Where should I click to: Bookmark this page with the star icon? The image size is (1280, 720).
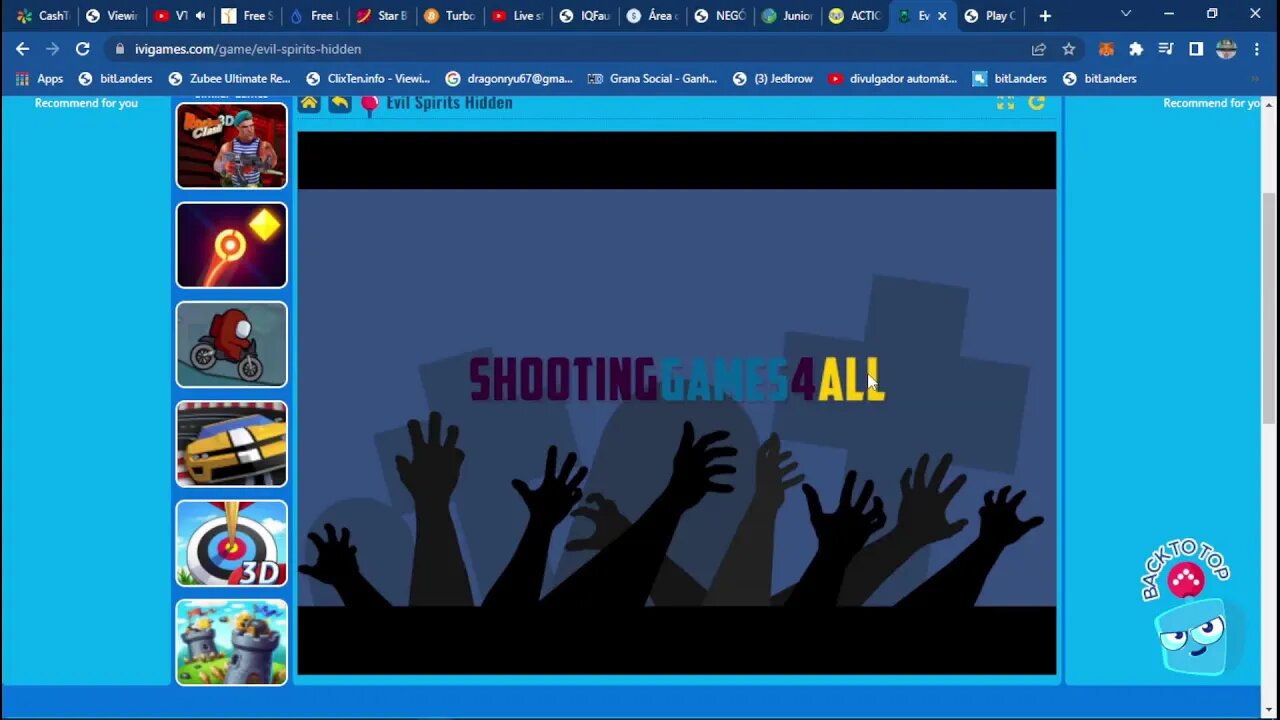tap(1069, 49)
